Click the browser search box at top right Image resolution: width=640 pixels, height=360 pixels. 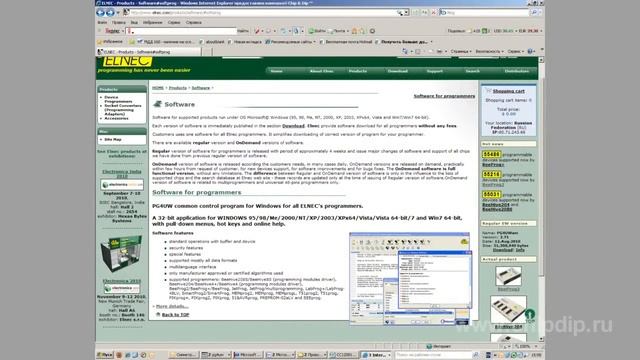click(483, 13)
